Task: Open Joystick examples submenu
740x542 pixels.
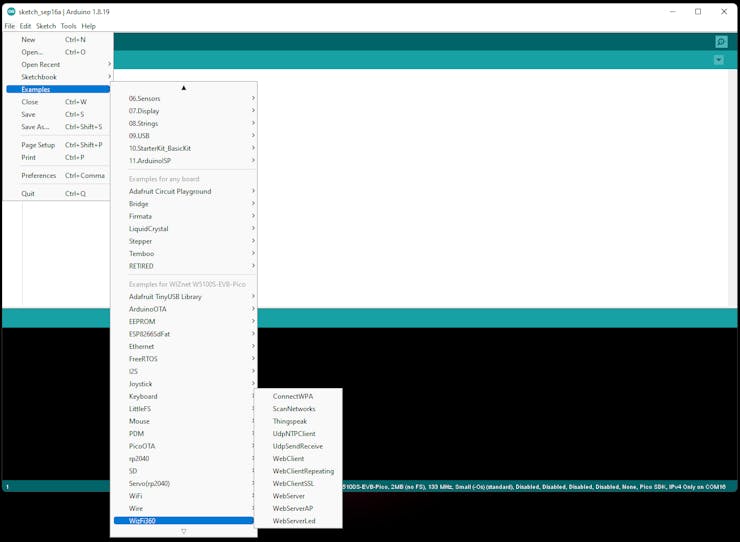Action: (184, 384)
